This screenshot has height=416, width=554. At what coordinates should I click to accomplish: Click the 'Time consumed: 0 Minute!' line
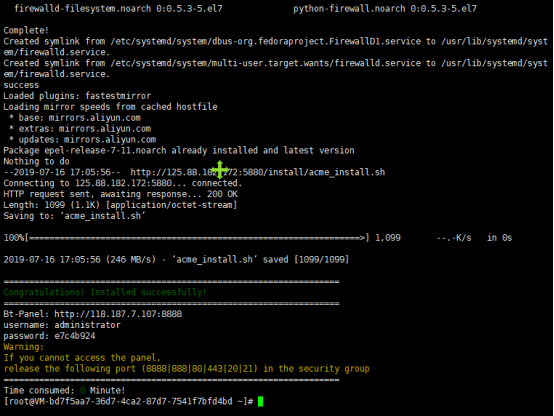[64, 391]
